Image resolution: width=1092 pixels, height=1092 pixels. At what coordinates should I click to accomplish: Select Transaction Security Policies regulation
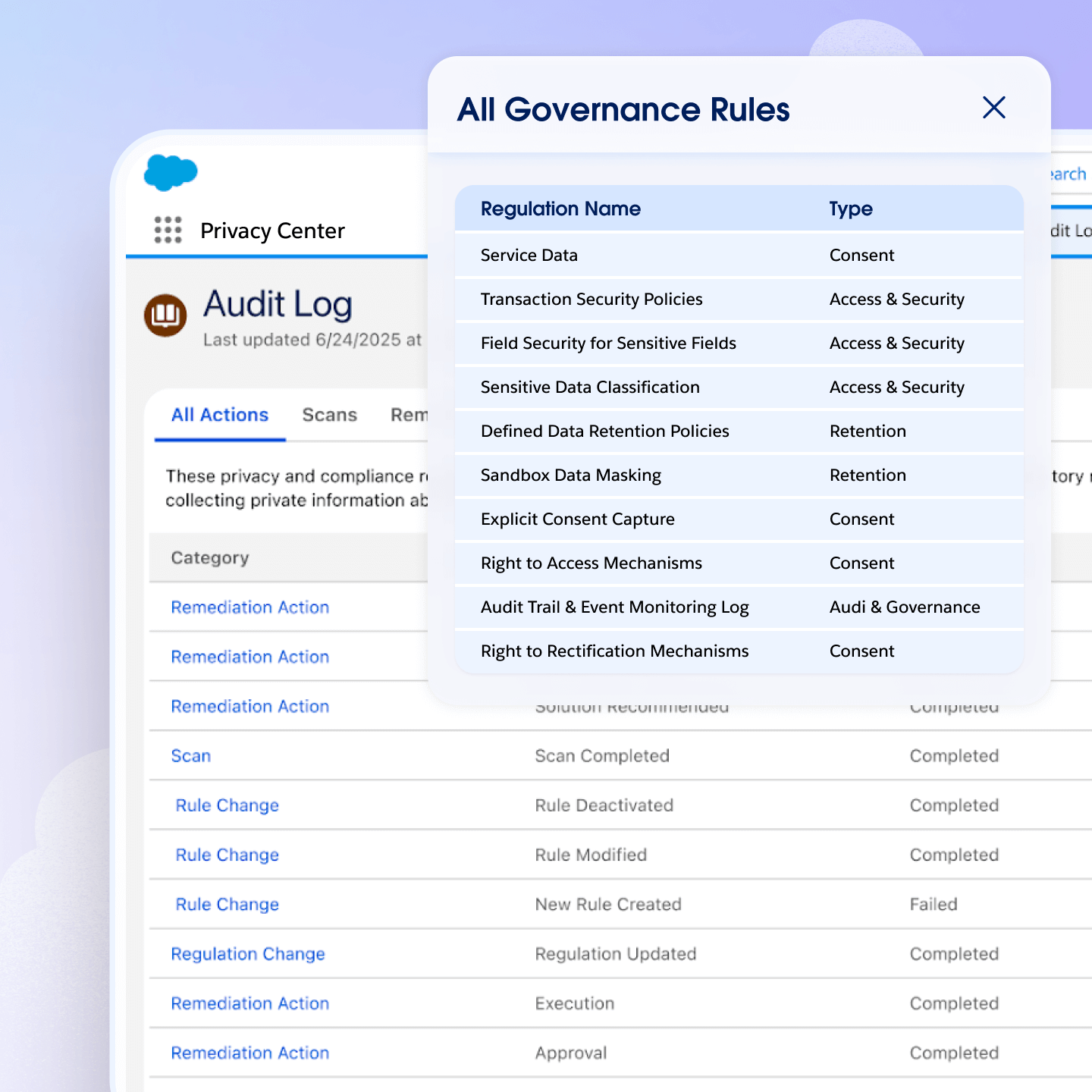coord(739,299)
